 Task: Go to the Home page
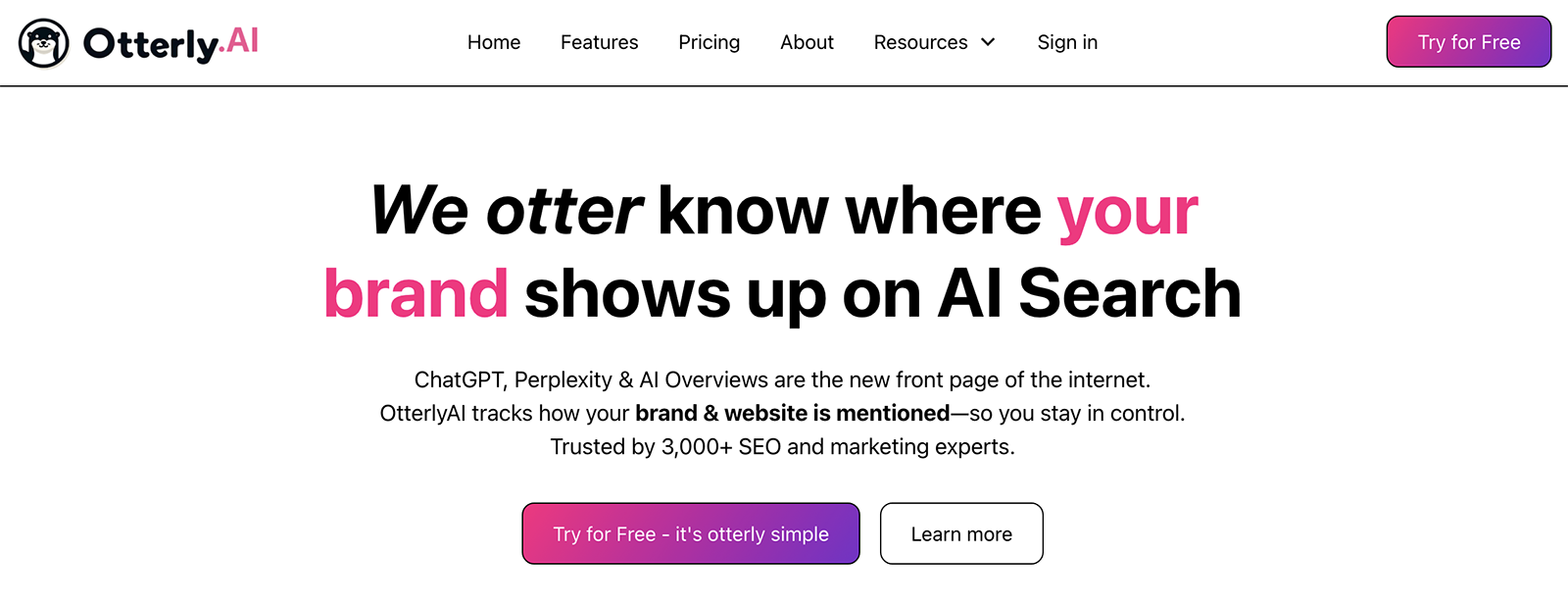pos(494,42)
